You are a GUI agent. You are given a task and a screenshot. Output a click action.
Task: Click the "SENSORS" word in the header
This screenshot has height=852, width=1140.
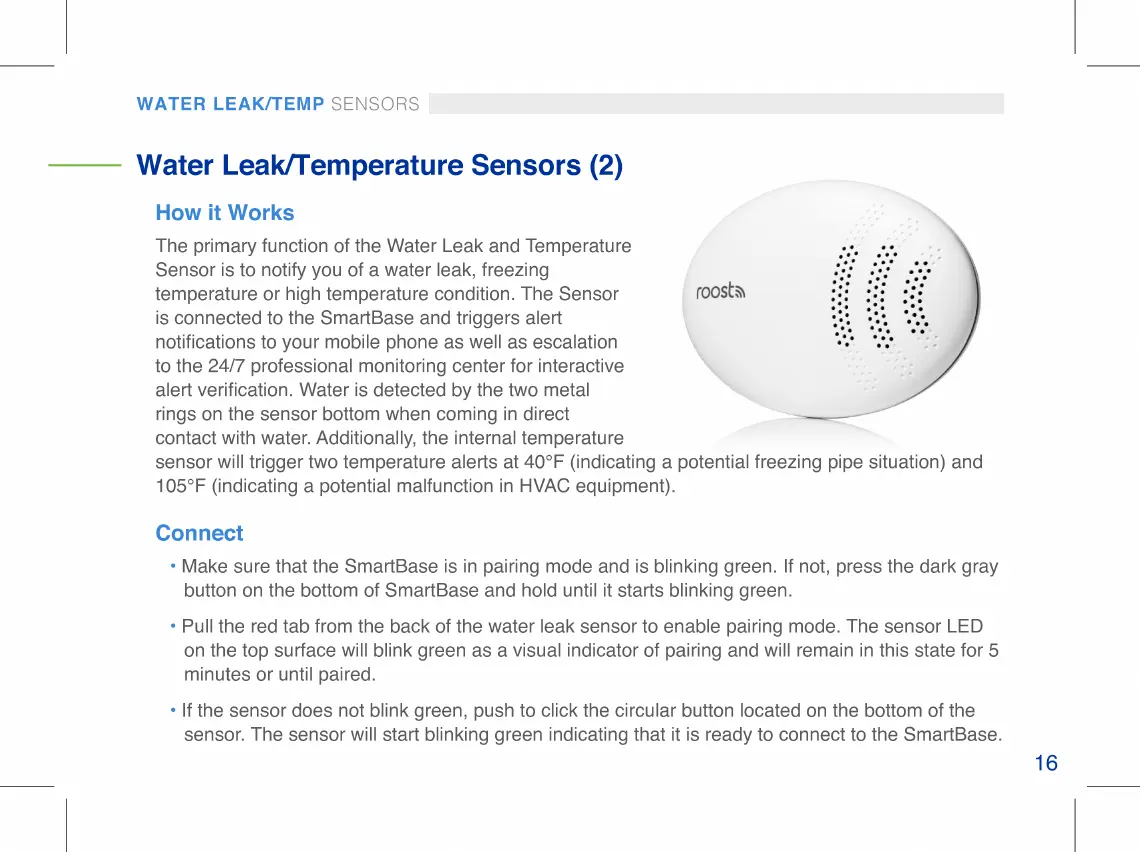[x=375, y=104]
